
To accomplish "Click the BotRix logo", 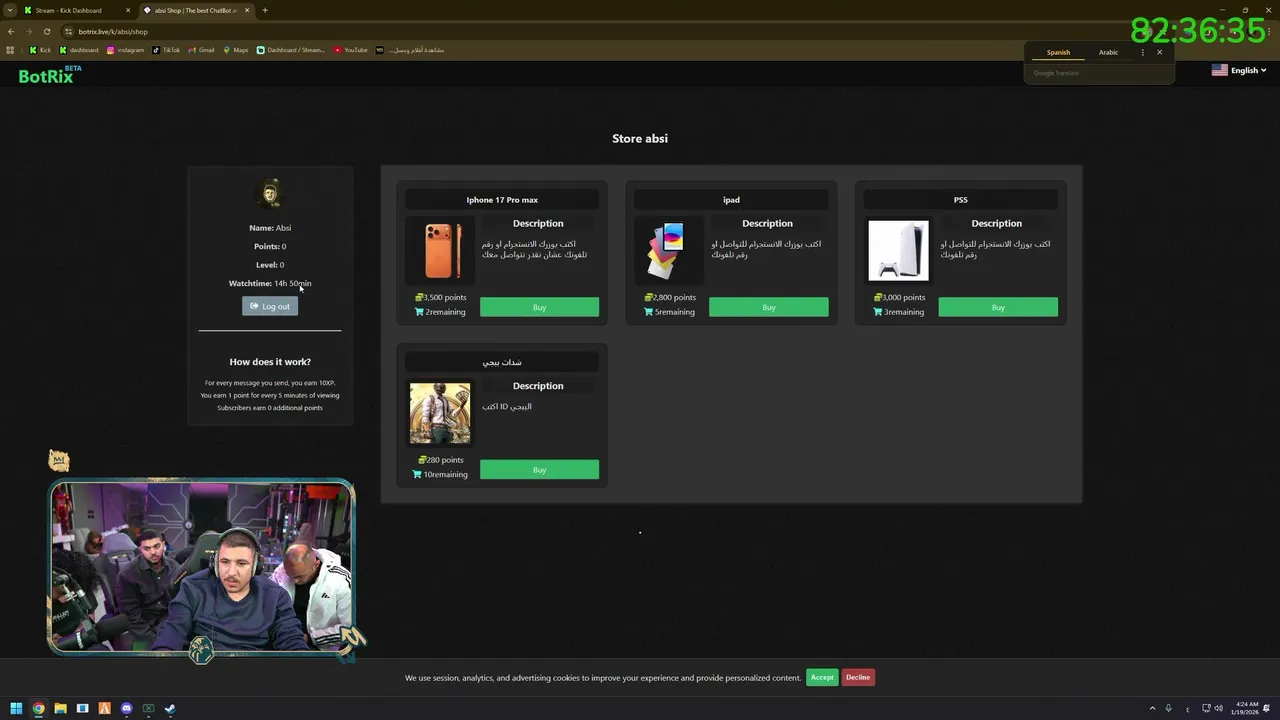I will tap(49, 75).
